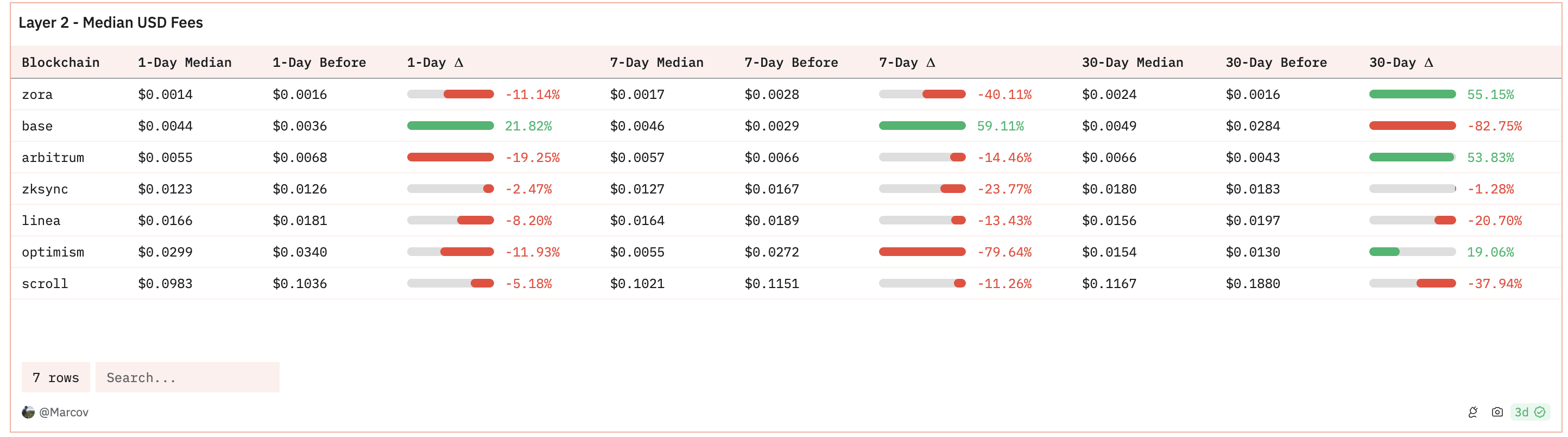Sort by the 30-Day Before column header
This screenshot has height=437, width=1568.
tap(1276, 63)
